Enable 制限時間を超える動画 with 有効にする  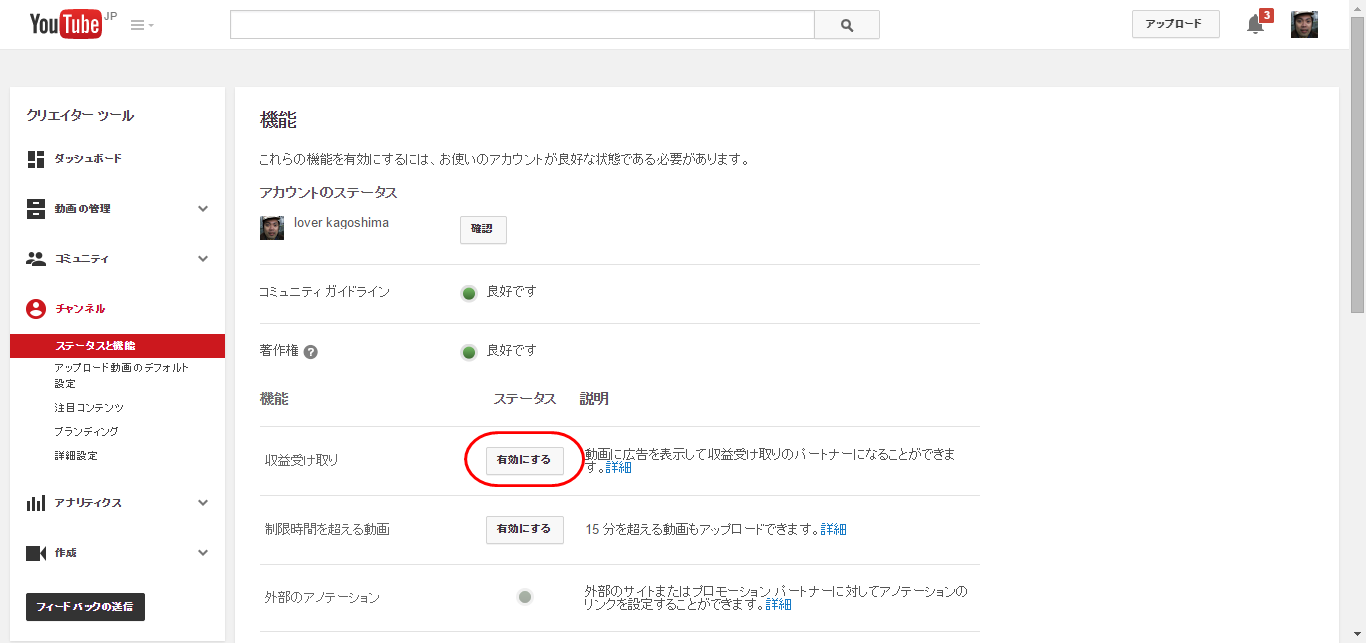pos(524,529)
